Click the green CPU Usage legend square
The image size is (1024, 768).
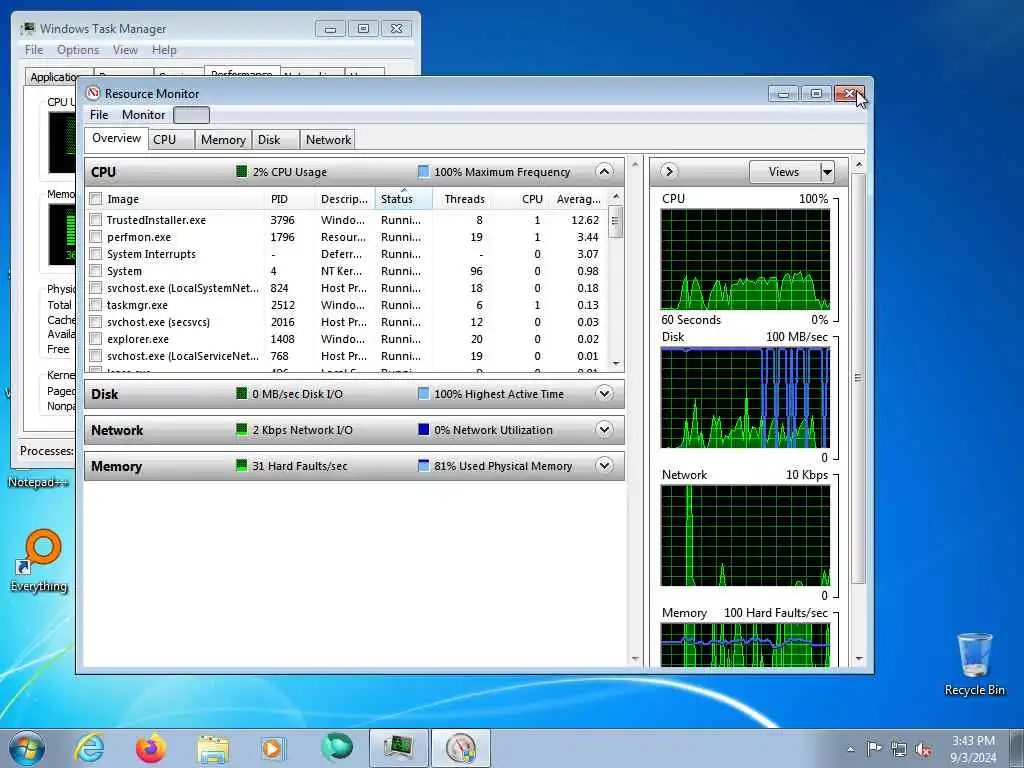click(241, 172)
